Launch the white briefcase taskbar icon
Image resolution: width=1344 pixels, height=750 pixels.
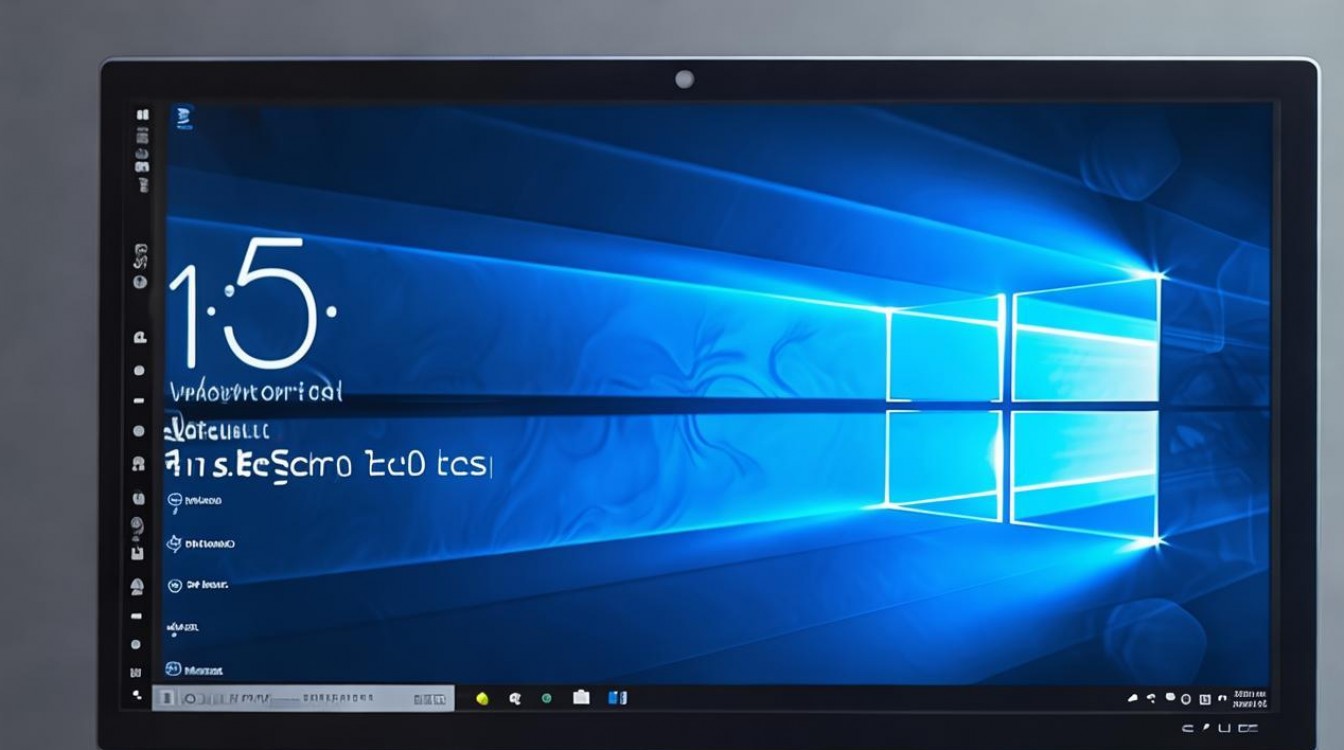point(580,697)
